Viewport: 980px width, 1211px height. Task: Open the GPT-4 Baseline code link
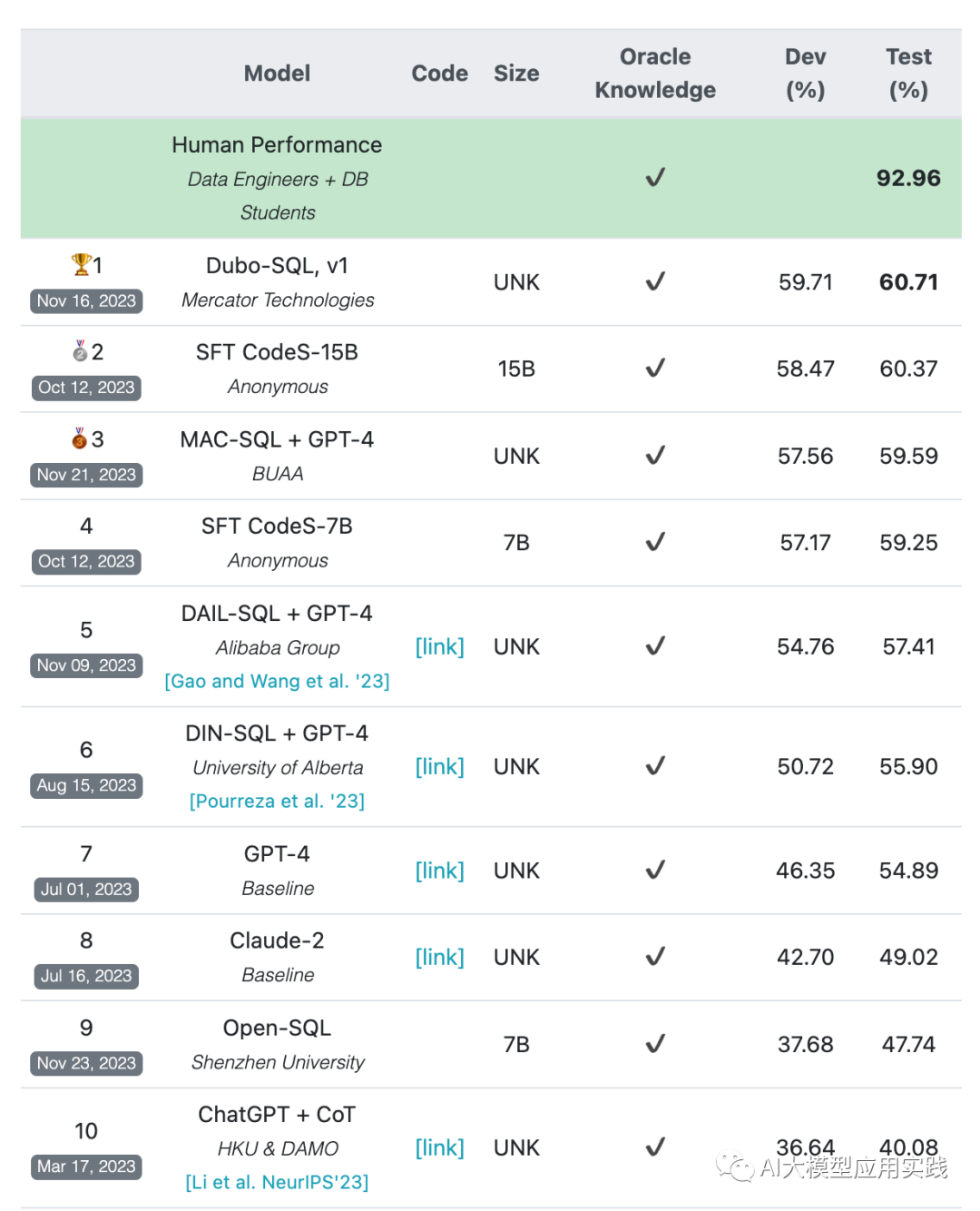coord(439,871)
